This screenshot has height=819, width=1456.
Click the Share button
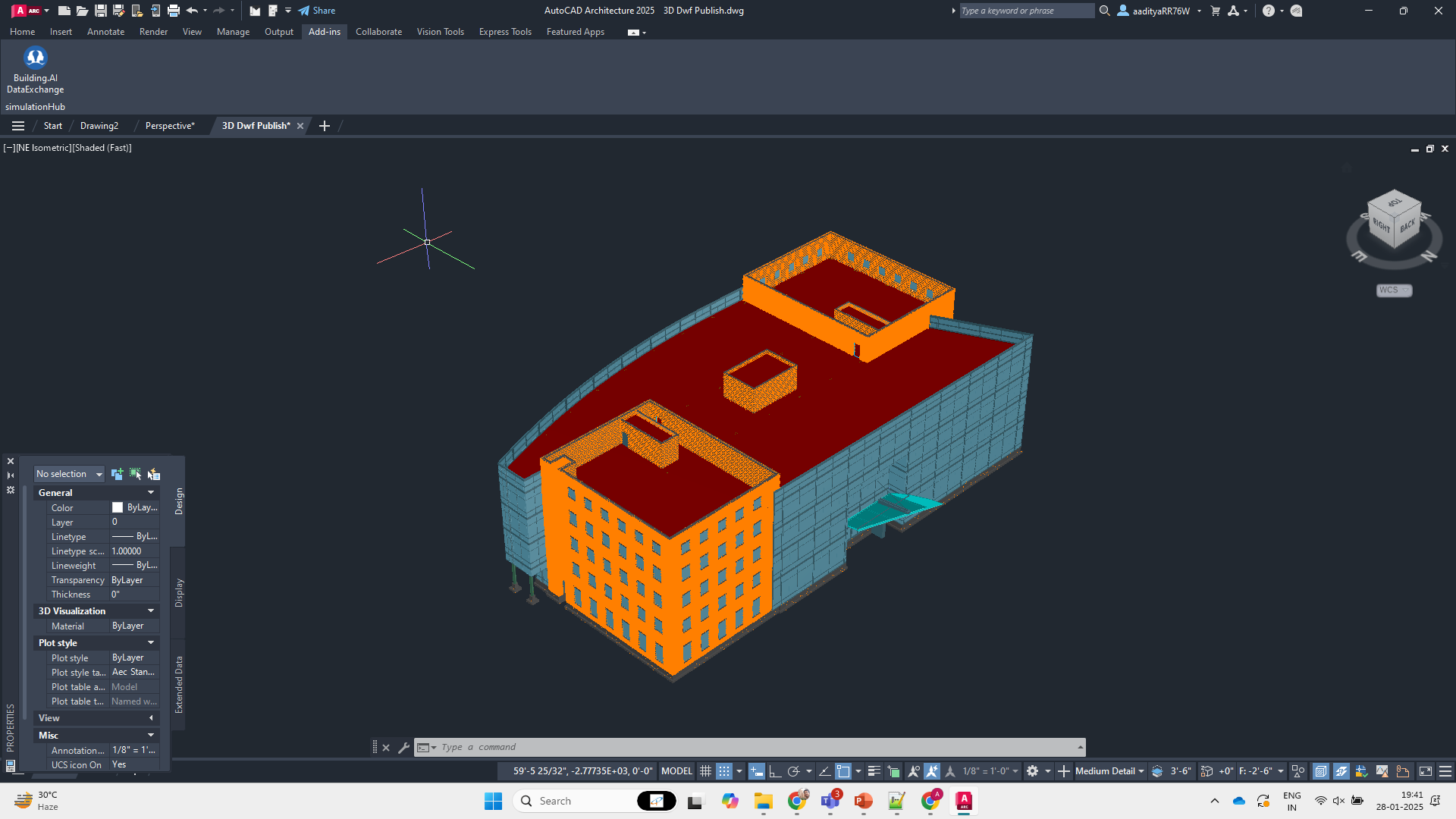coord(317,11)
